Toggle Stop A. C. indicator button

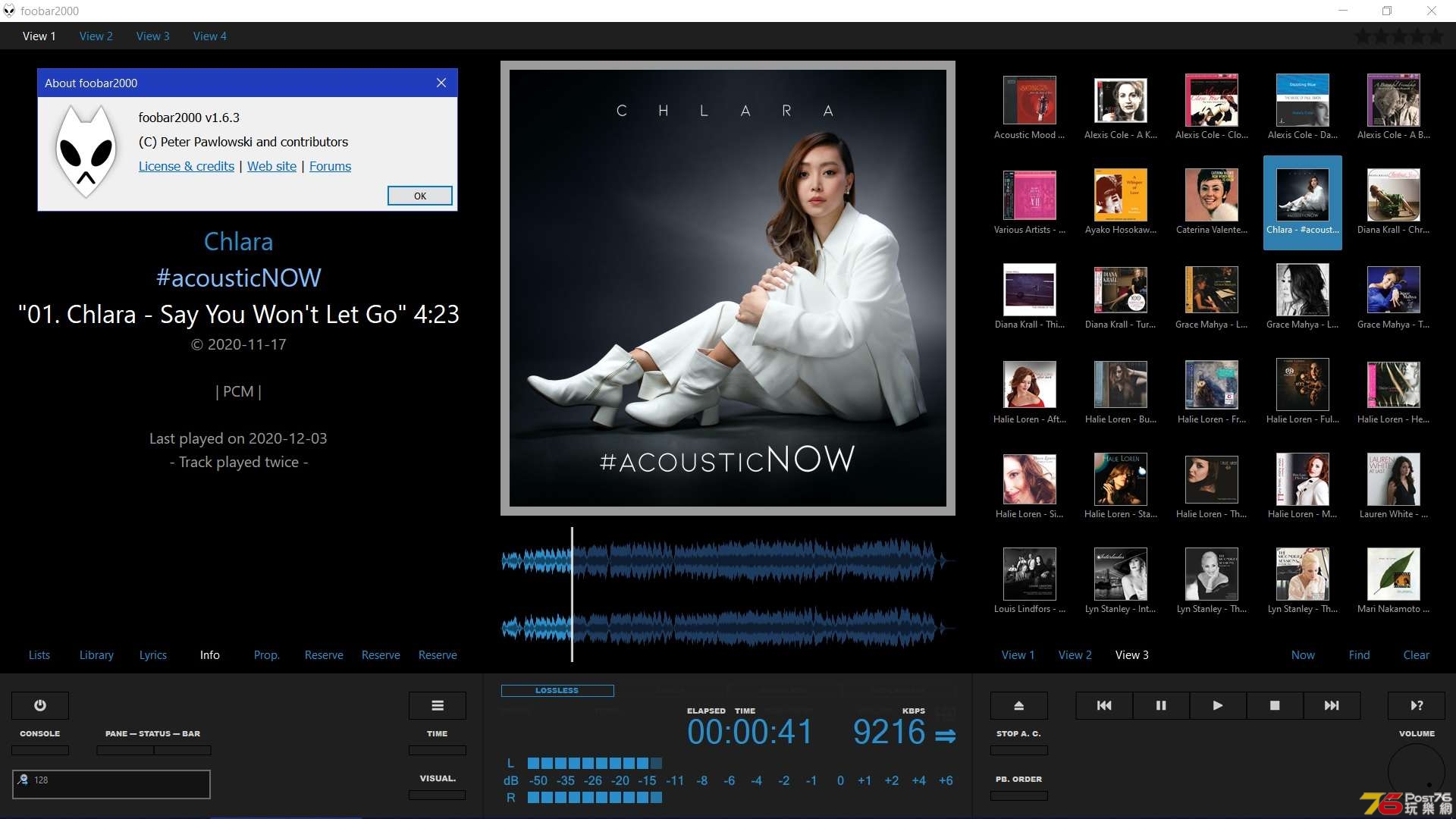click(1019, 751)
